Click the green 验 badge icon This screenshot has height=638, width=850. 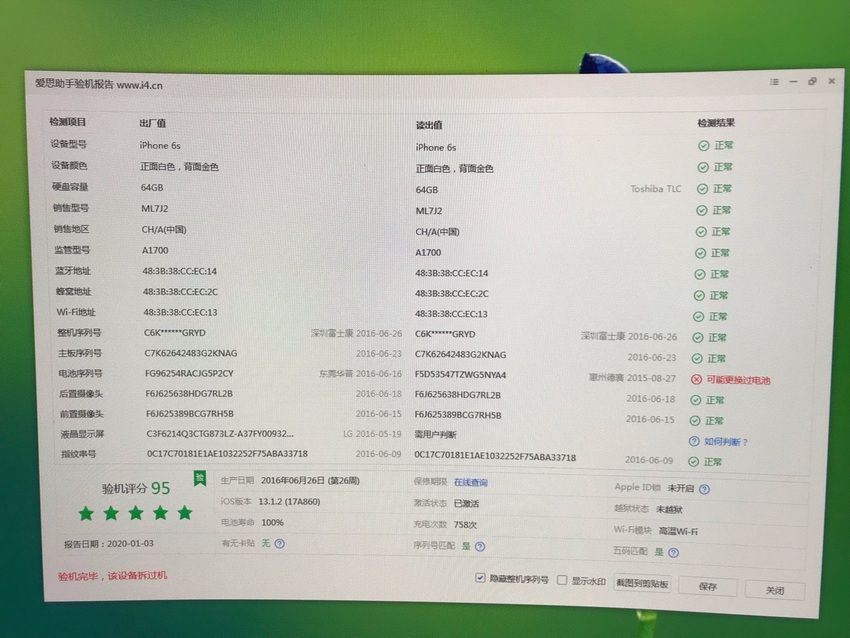(x=200, y=478)
